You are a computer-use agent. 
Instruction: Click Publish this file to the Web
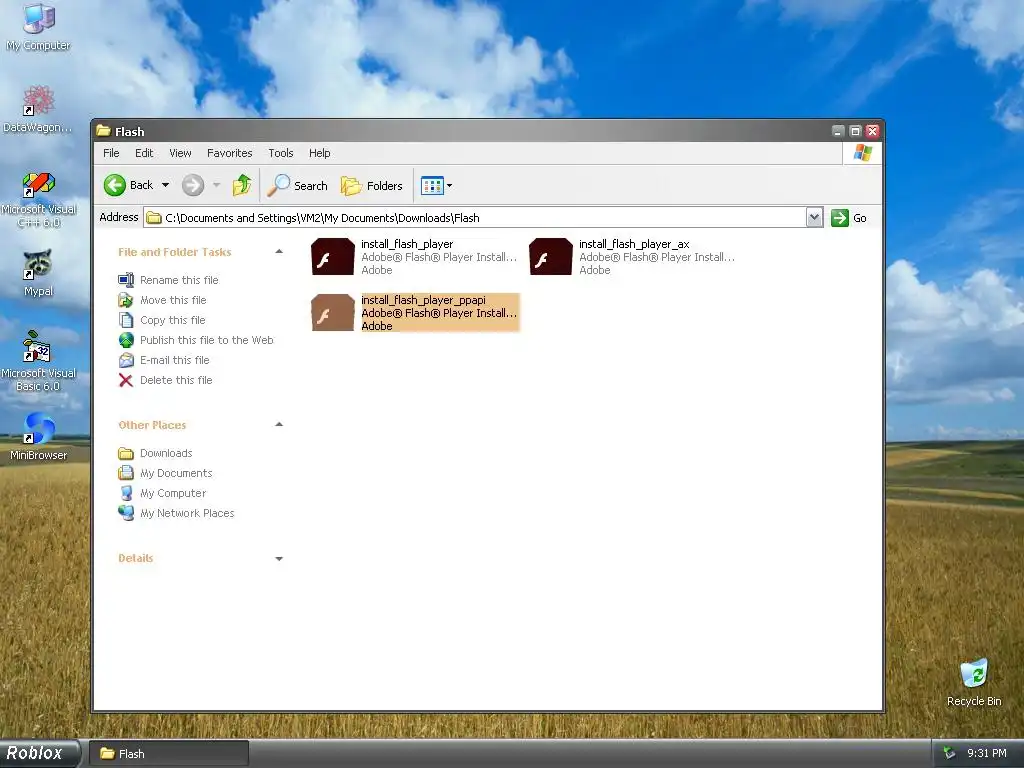click(206, 340)
